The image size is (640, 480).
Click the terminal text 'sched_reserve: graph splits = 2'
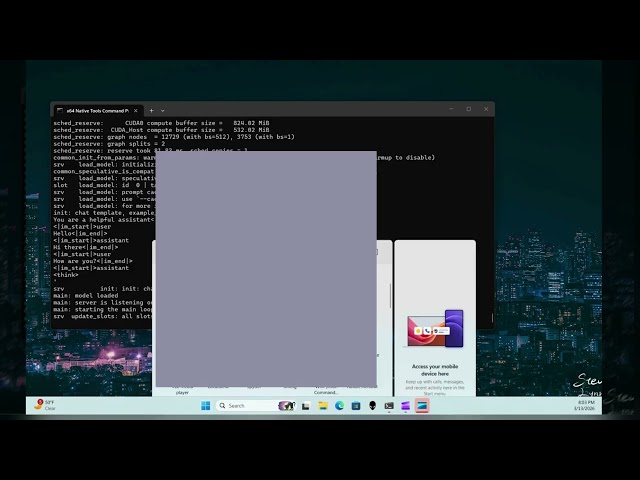click(109, 144)
